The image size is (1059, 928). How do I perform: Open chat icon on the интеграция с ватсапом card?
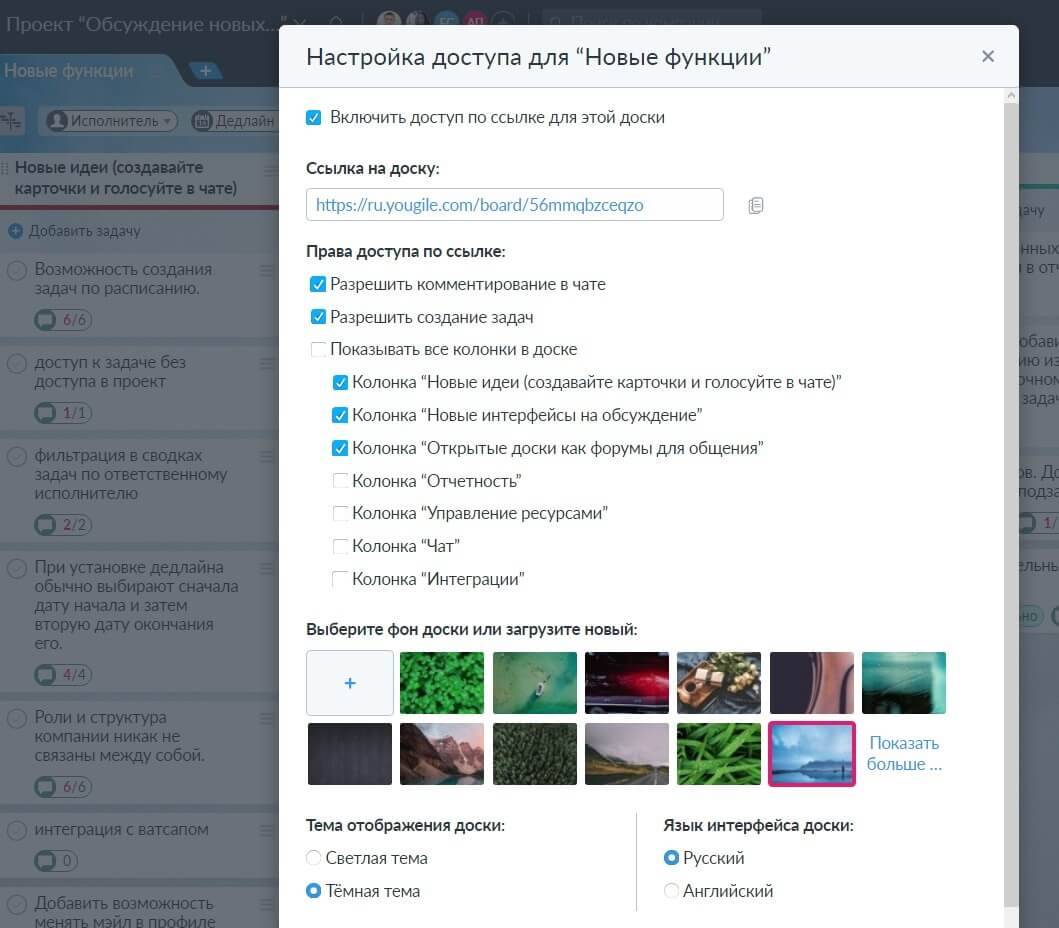[47, 861]
